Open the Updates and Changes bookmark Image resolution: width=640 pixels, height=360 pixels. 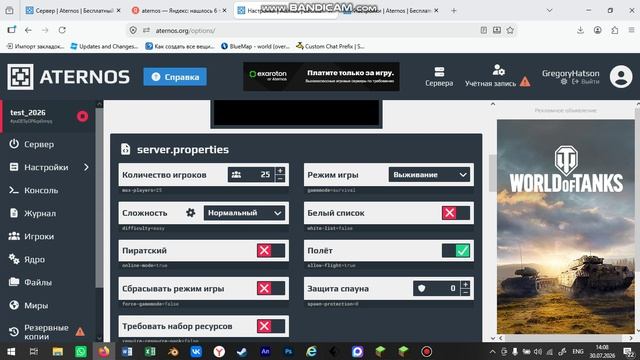[105, 46]
